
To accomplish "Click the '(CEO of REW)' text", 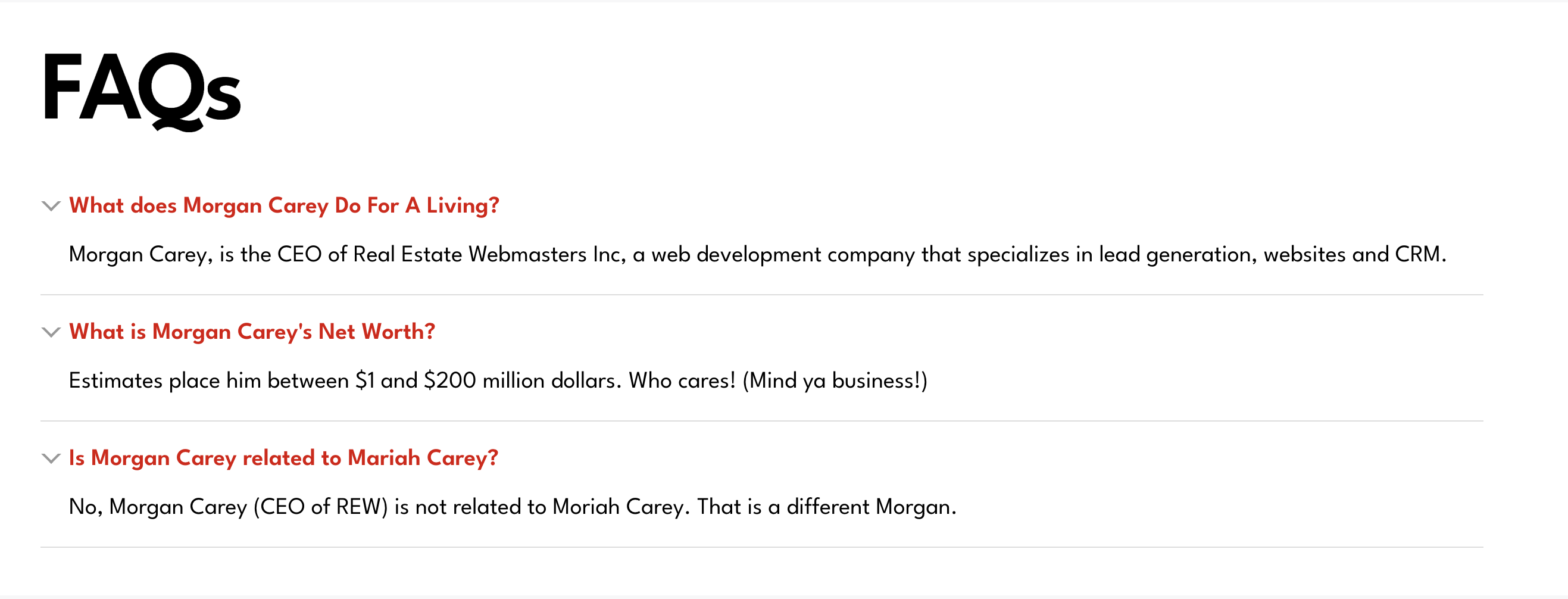I will coord(320,507).
